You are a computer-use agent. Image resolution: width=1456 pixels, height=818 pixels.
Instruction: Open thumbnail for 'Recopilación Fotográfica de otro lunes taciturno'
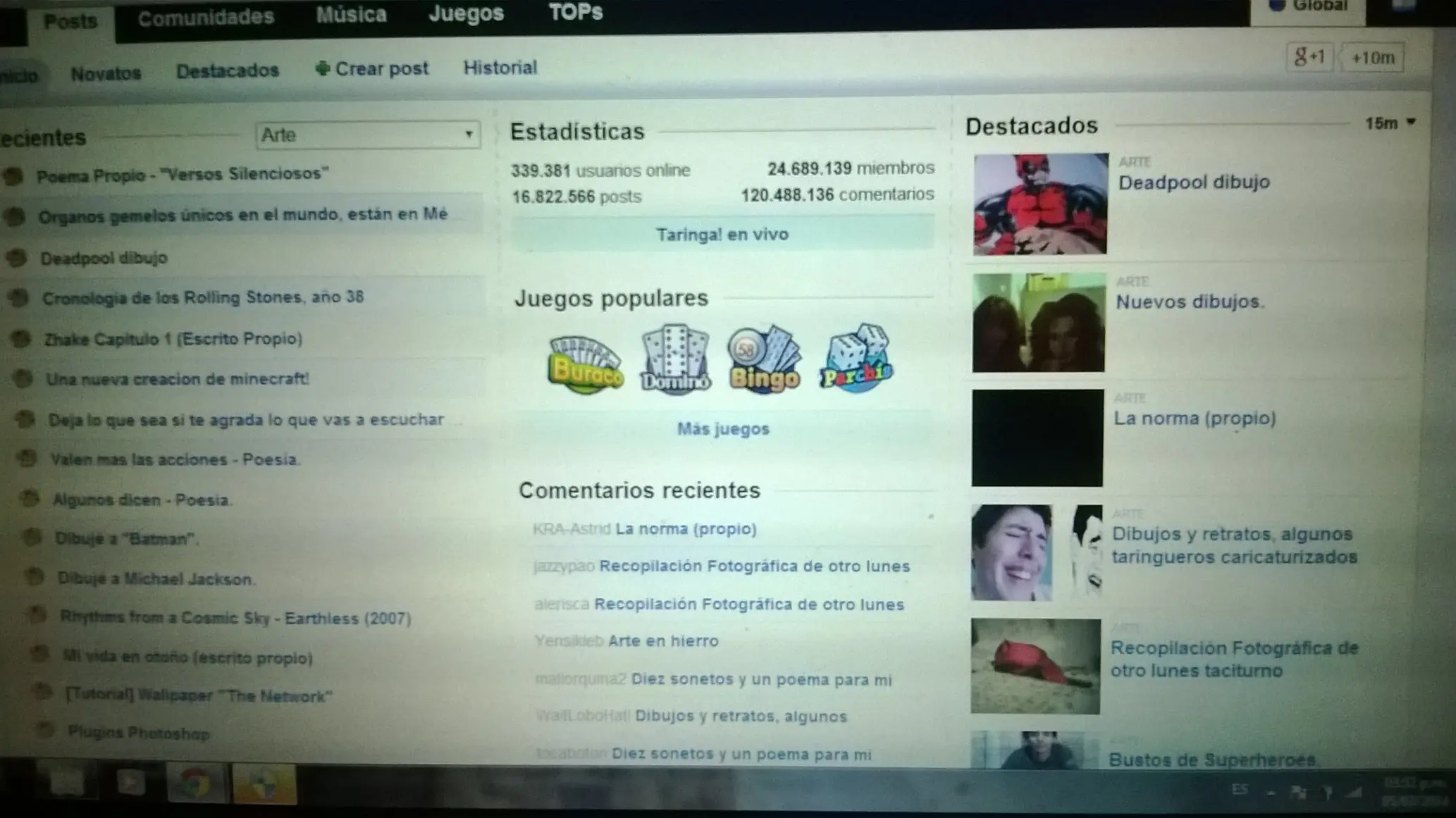pos(1035,667)
